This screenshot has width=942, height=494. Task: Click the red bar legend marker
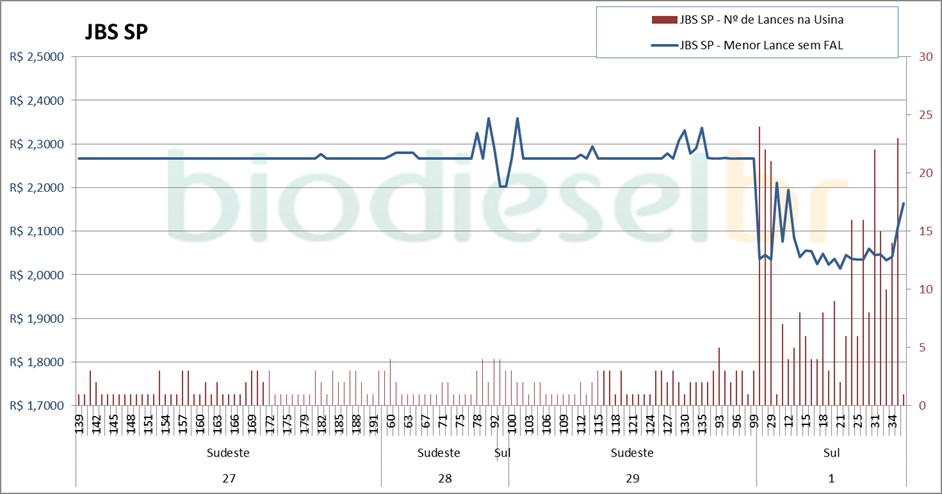click(662, 19)
